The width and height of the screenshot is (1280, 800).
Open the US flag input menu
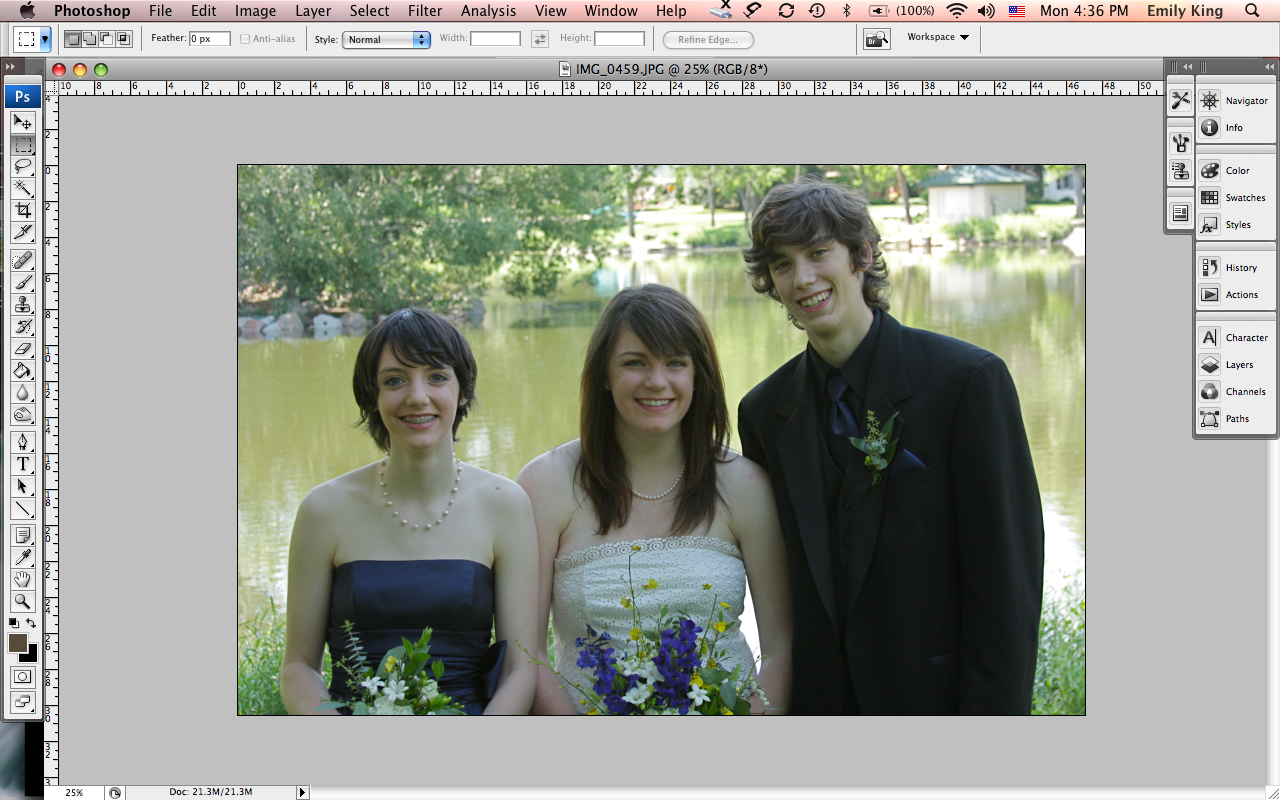1017,11
